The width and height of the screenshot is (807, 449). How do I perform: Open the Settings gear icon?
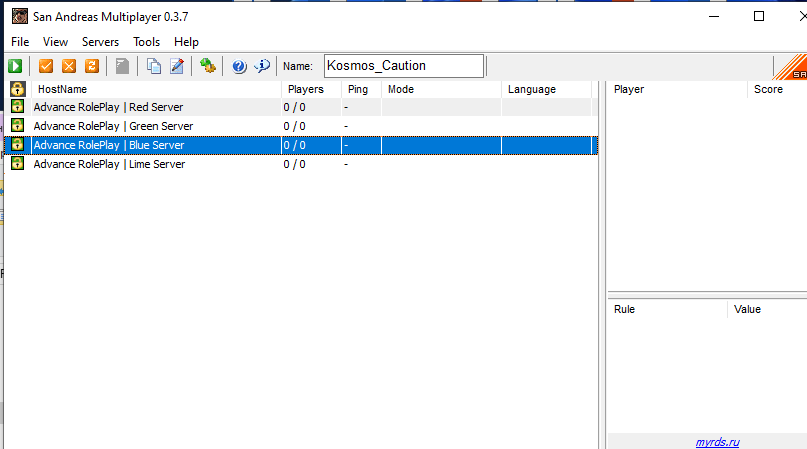click(x=208, y=66)
